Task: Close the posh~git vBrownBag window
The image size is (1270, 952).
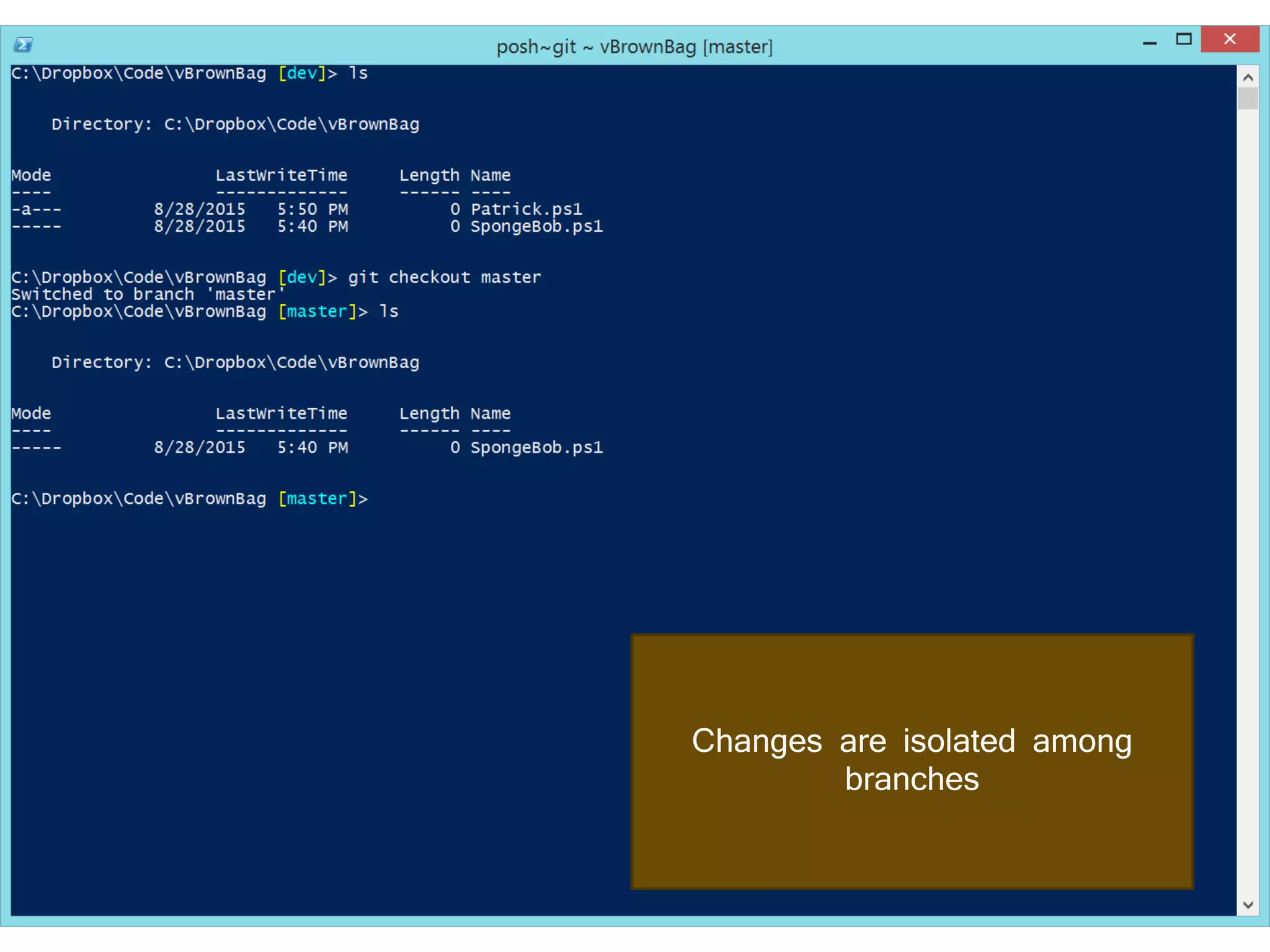Action: pos(1230,40)
